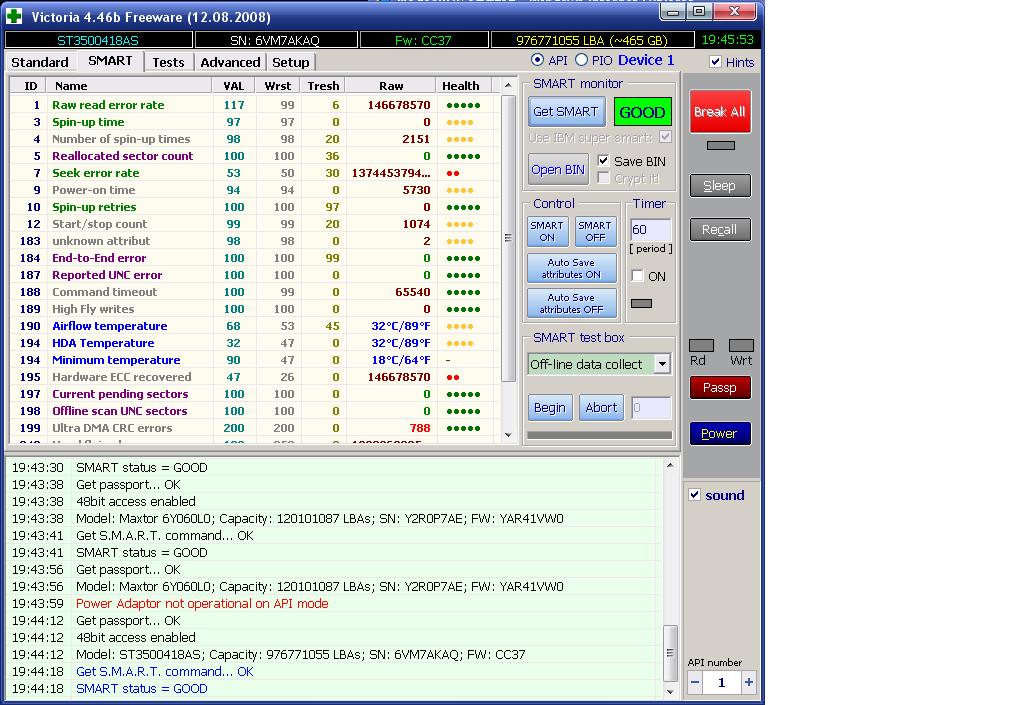Select the PIO access mode radio button

point(581,60)
